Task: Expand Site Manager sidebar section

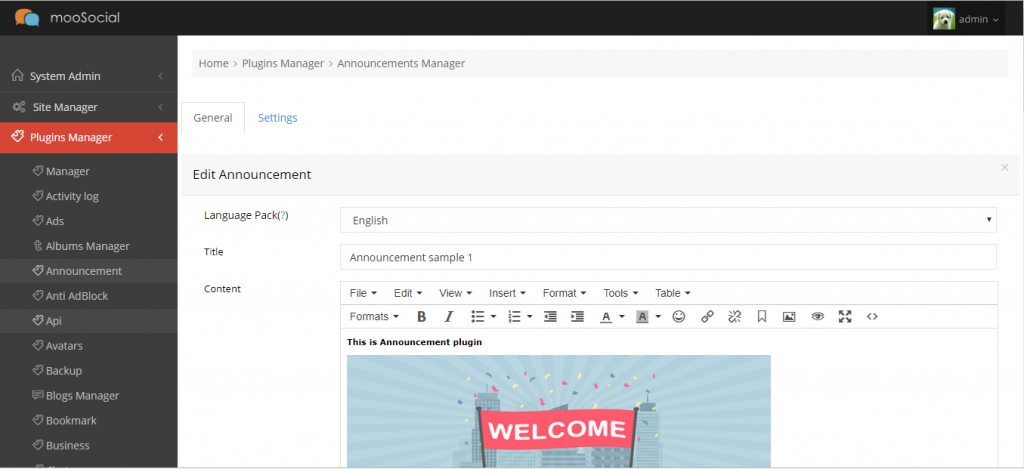Action: tap(88, 107)
